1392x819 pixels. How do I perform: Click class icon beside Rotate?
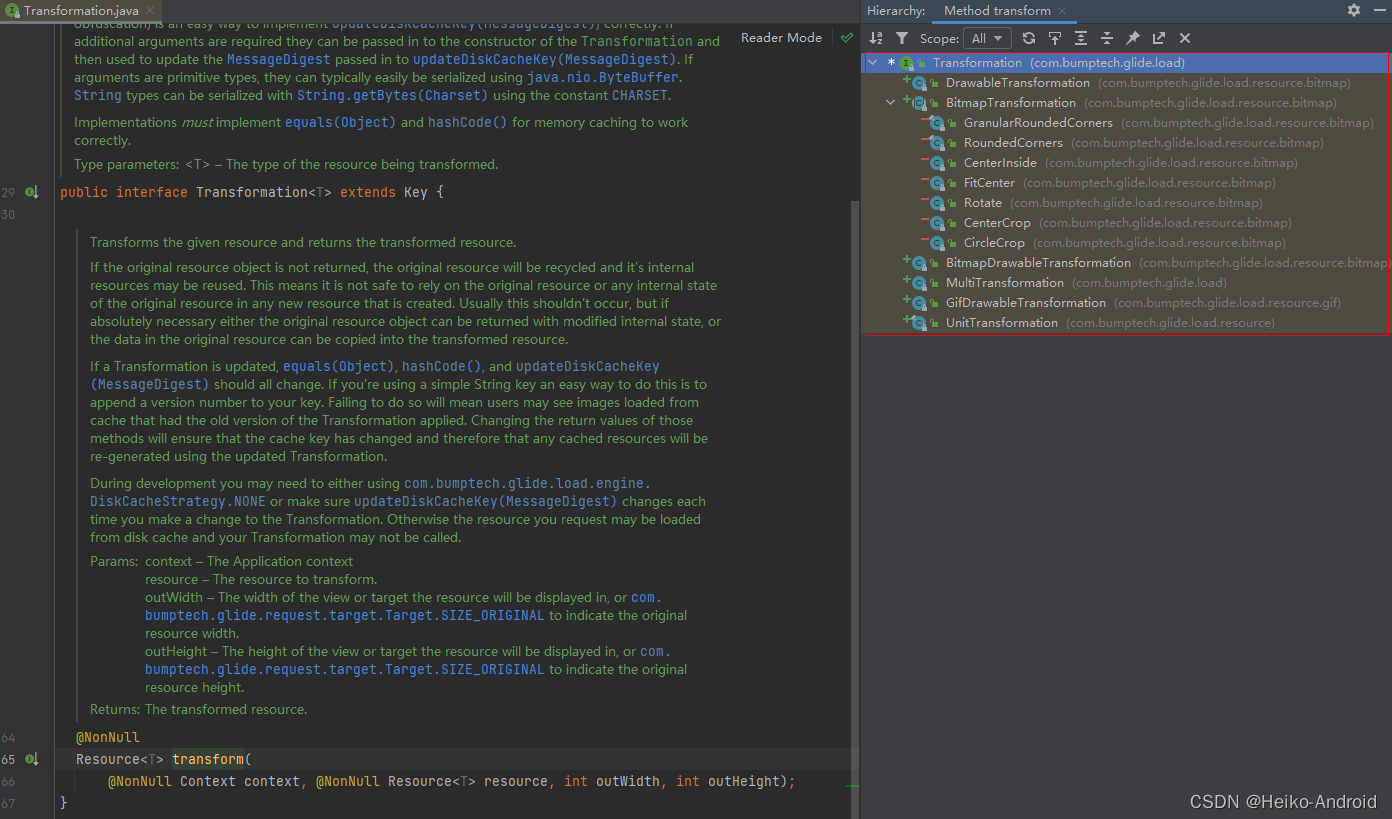tap(937, 202)
